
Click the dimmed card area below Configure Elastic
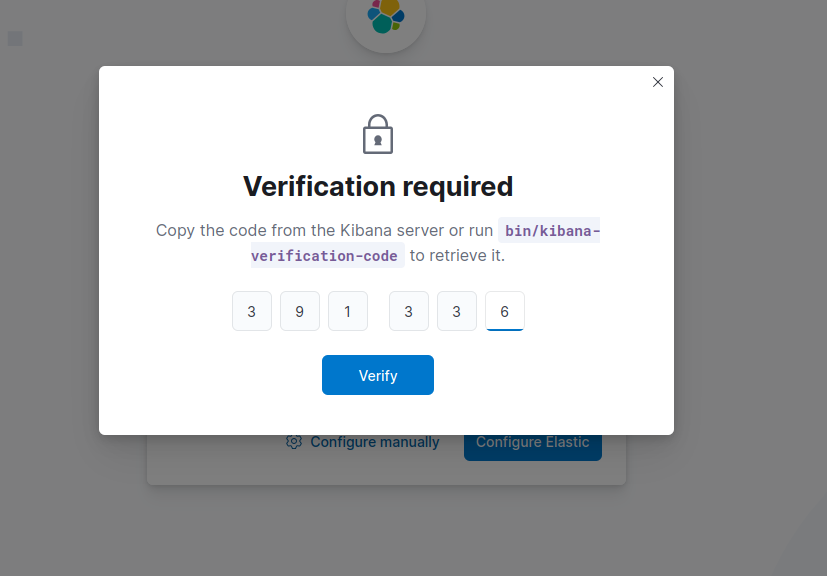click(386, 473)
